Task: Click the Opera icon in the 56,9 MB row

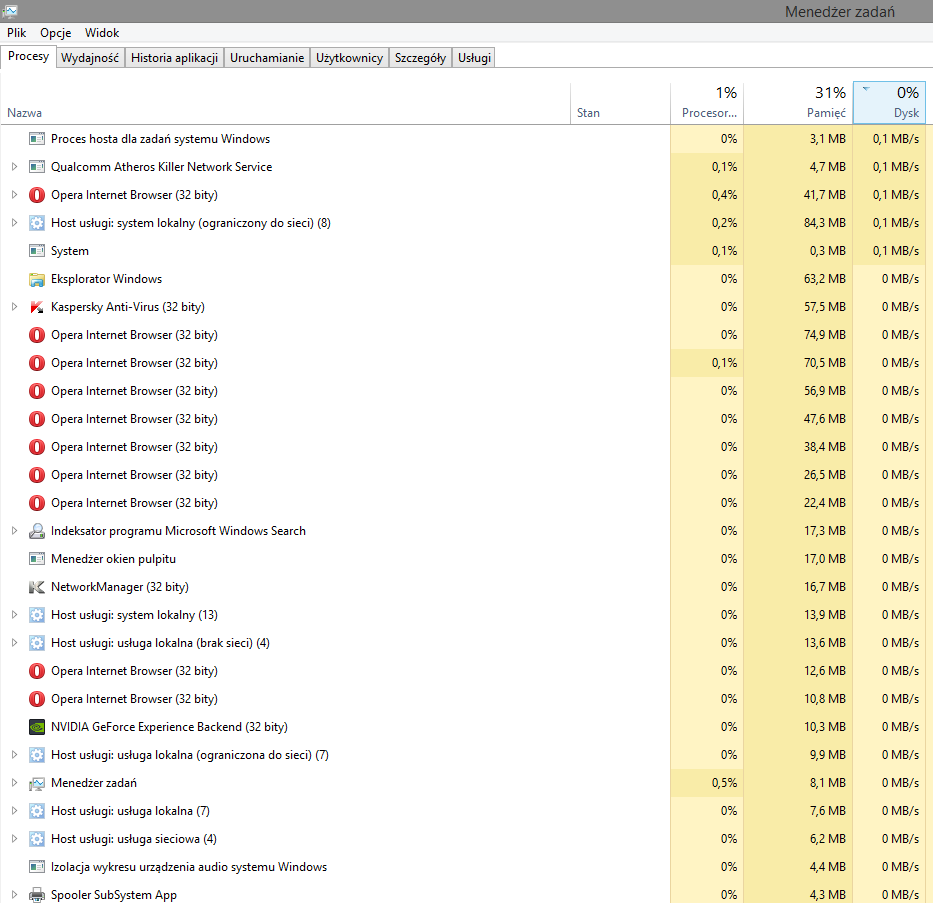Action: [37, 391]
